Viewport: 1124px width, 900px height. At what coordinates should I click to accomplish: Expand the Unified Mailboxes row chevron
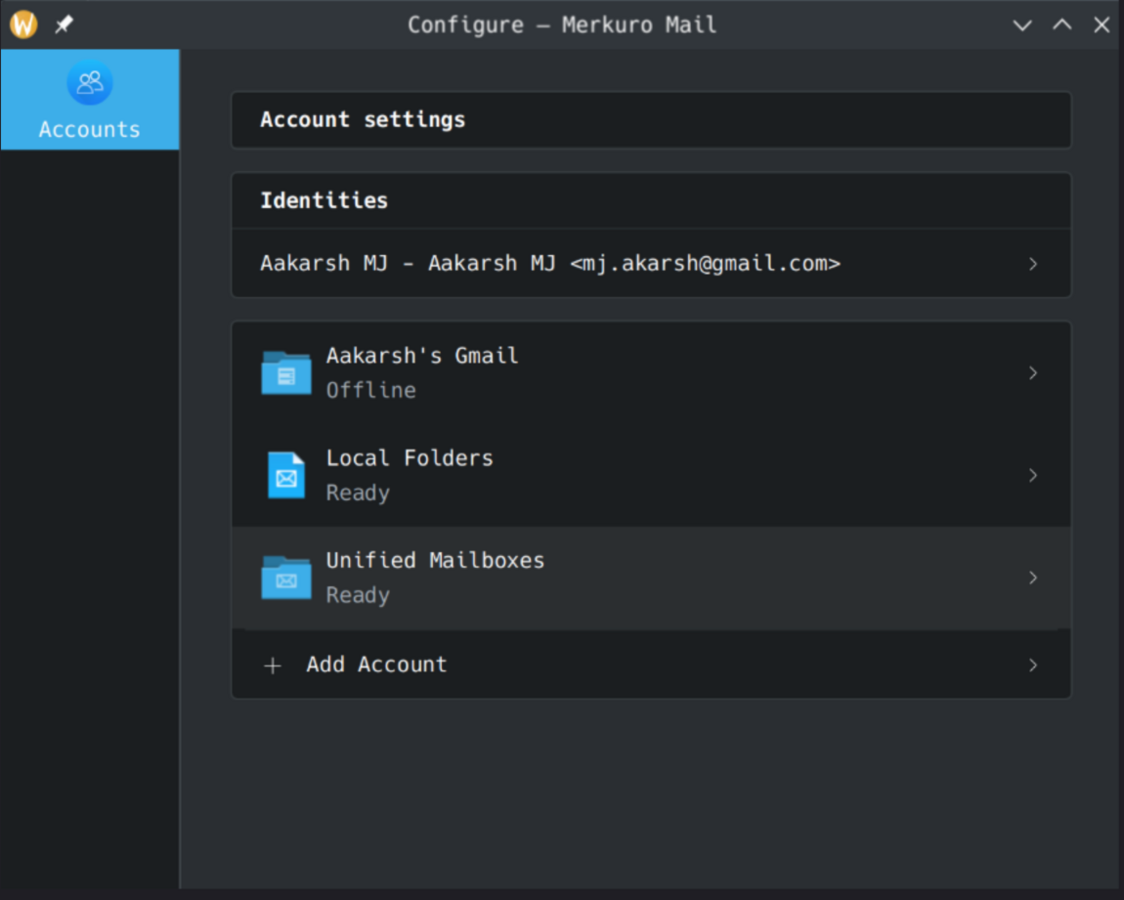(1033, 578)
